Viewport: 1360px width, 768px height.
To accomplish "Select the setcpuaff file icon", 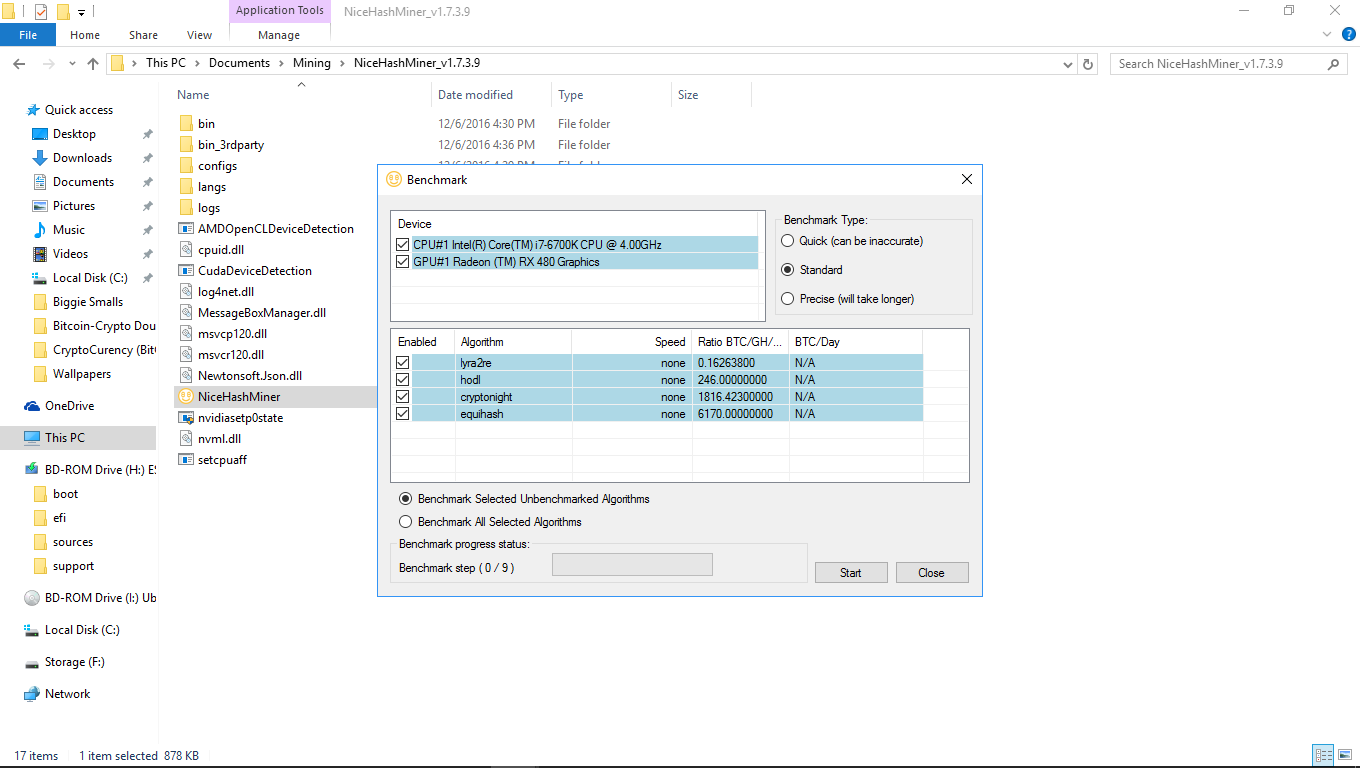I will click(186, 460).
